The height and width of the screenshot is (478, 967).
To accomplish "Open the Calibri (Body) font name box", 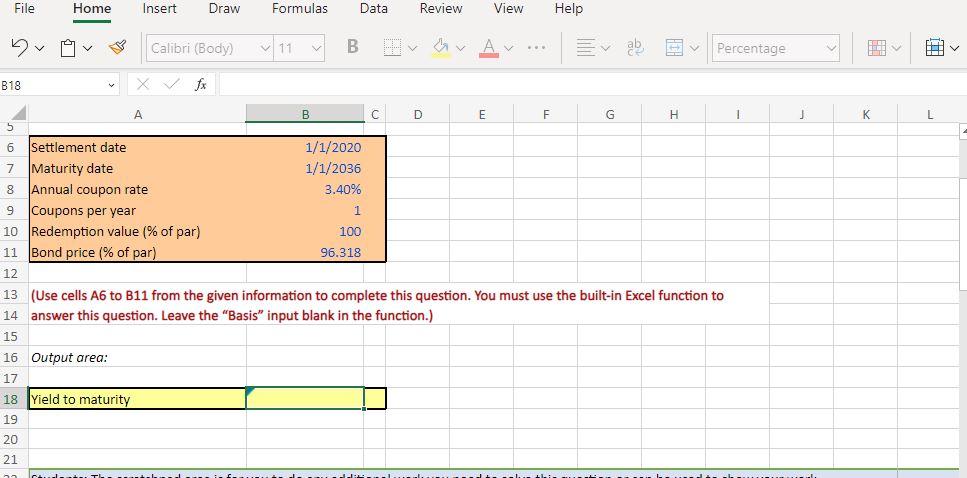I will [x=209, y=48].
